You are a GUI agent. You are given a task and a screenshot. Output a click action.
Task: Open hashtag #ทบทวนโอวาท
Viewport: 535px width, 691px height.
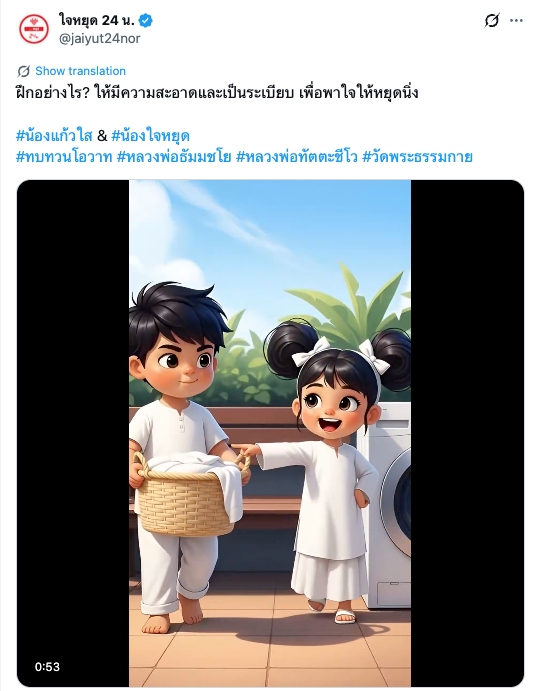tap(64, 156)
